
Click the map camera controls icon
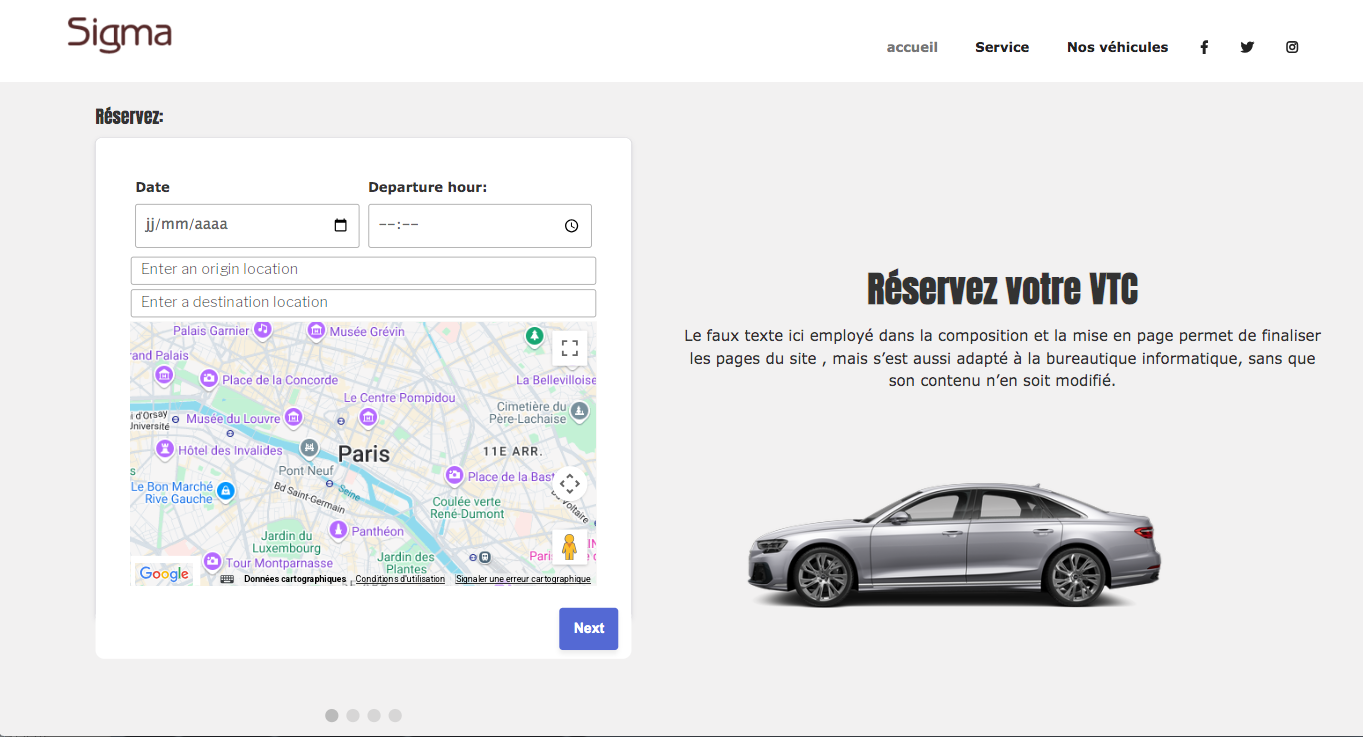click(x=570, y=484)
